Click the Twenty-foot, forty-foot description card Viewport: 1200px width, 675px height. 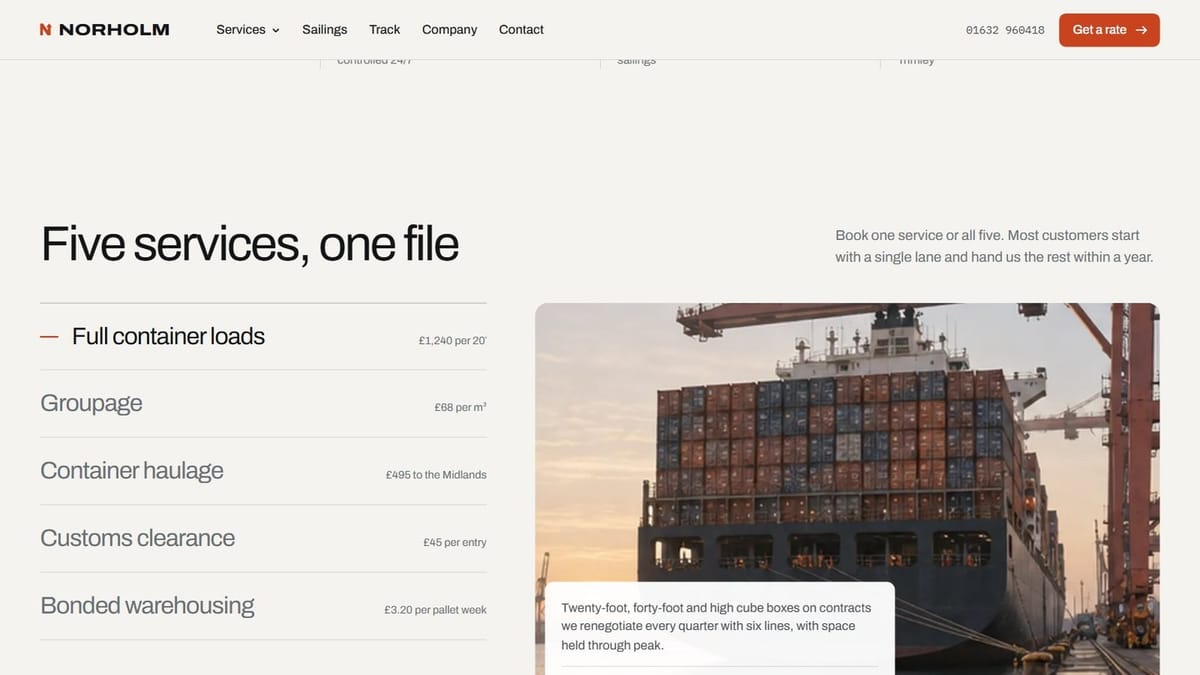[x=720, y=628]
